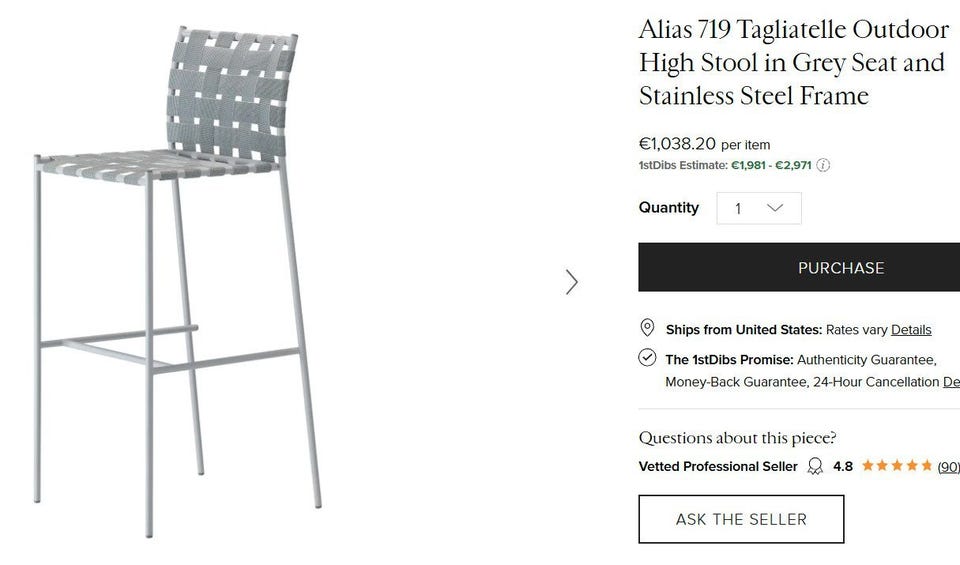The image size is (960, 565).
Task: Show the next product image with the arrow
Action: [571, 282]
